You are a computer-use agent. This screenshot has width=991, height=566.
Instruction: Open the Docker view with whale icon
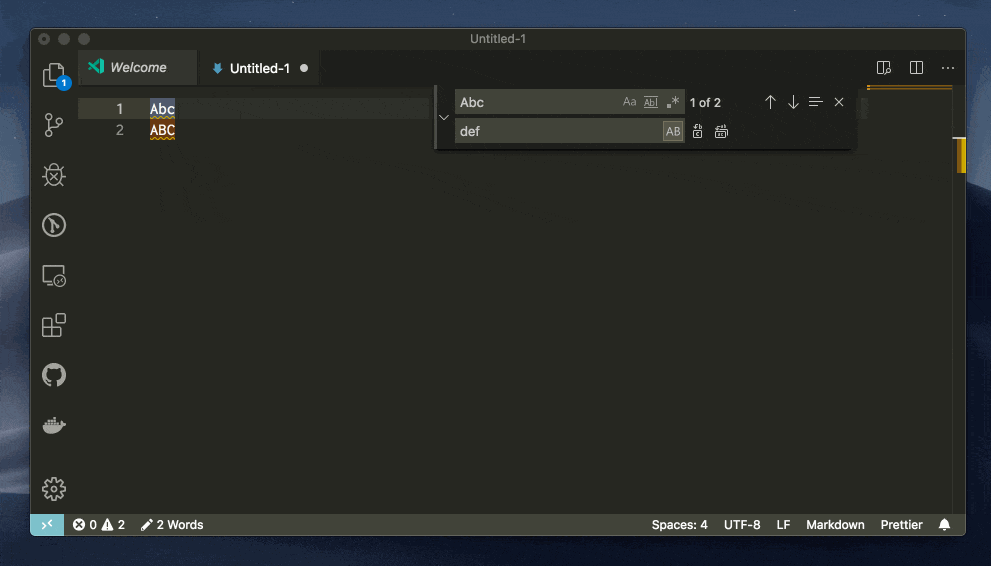coord(54,426)
